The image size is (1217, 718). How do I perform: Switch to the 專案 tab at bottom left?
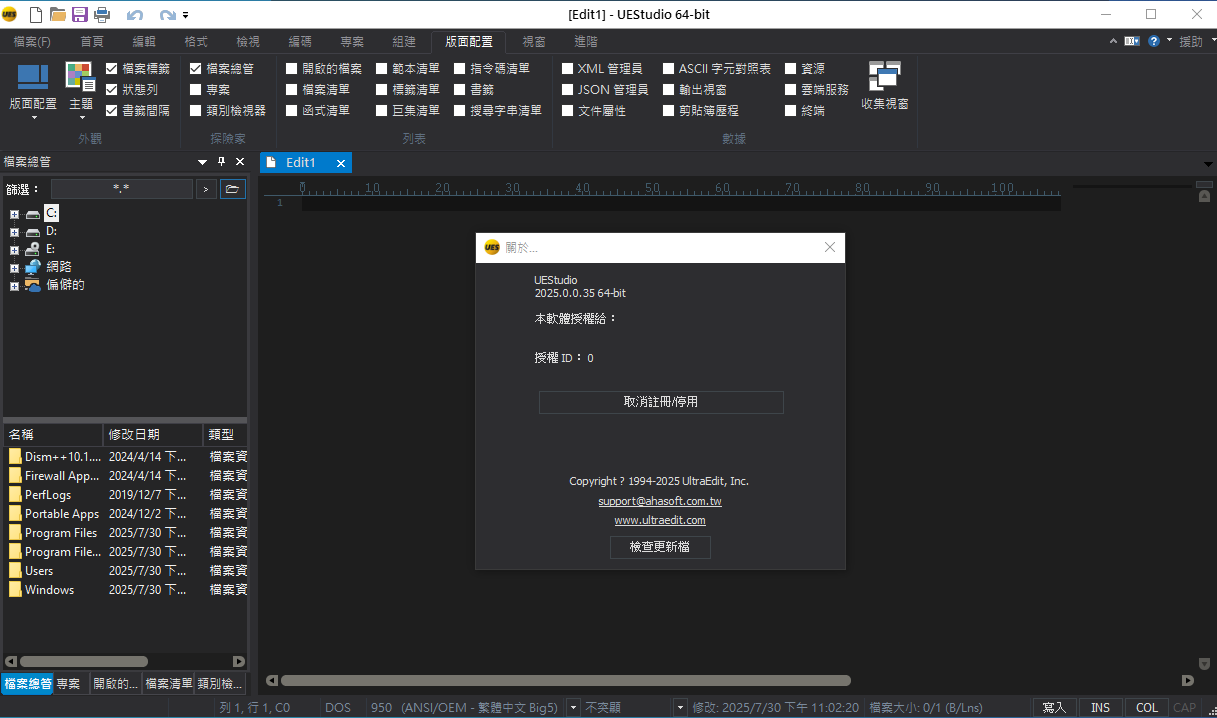tap(68, 683)
